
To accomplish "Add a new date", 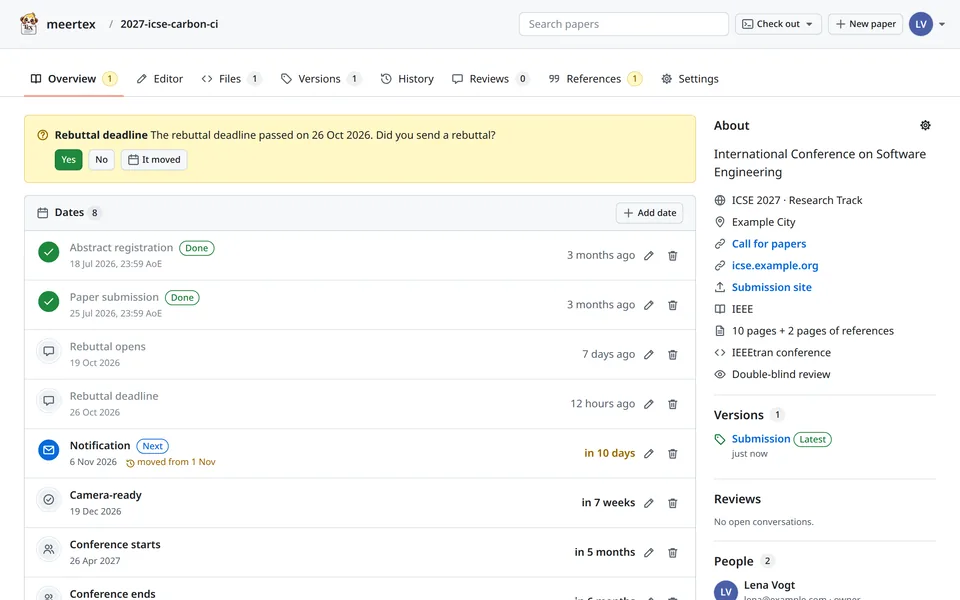I will (x=650, y=213).
